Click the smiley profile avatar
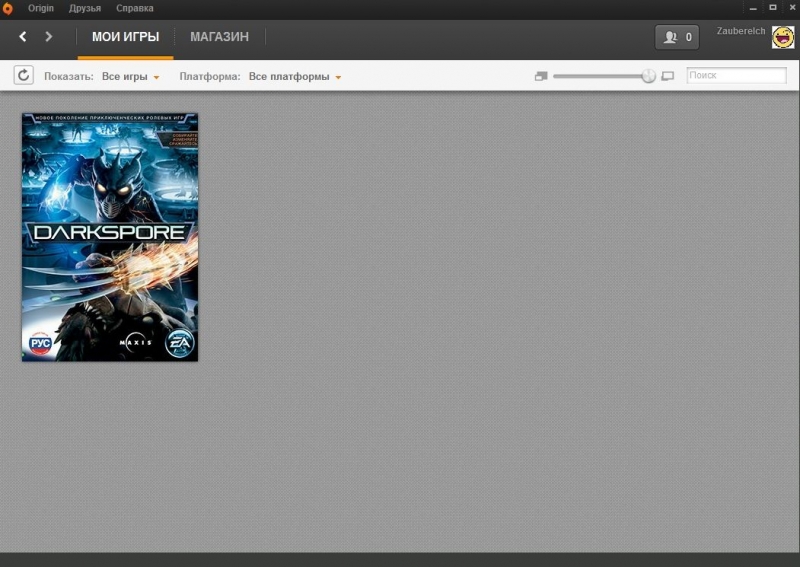The image size is (800, 567). pyautogui.click(x=783, y=37)
